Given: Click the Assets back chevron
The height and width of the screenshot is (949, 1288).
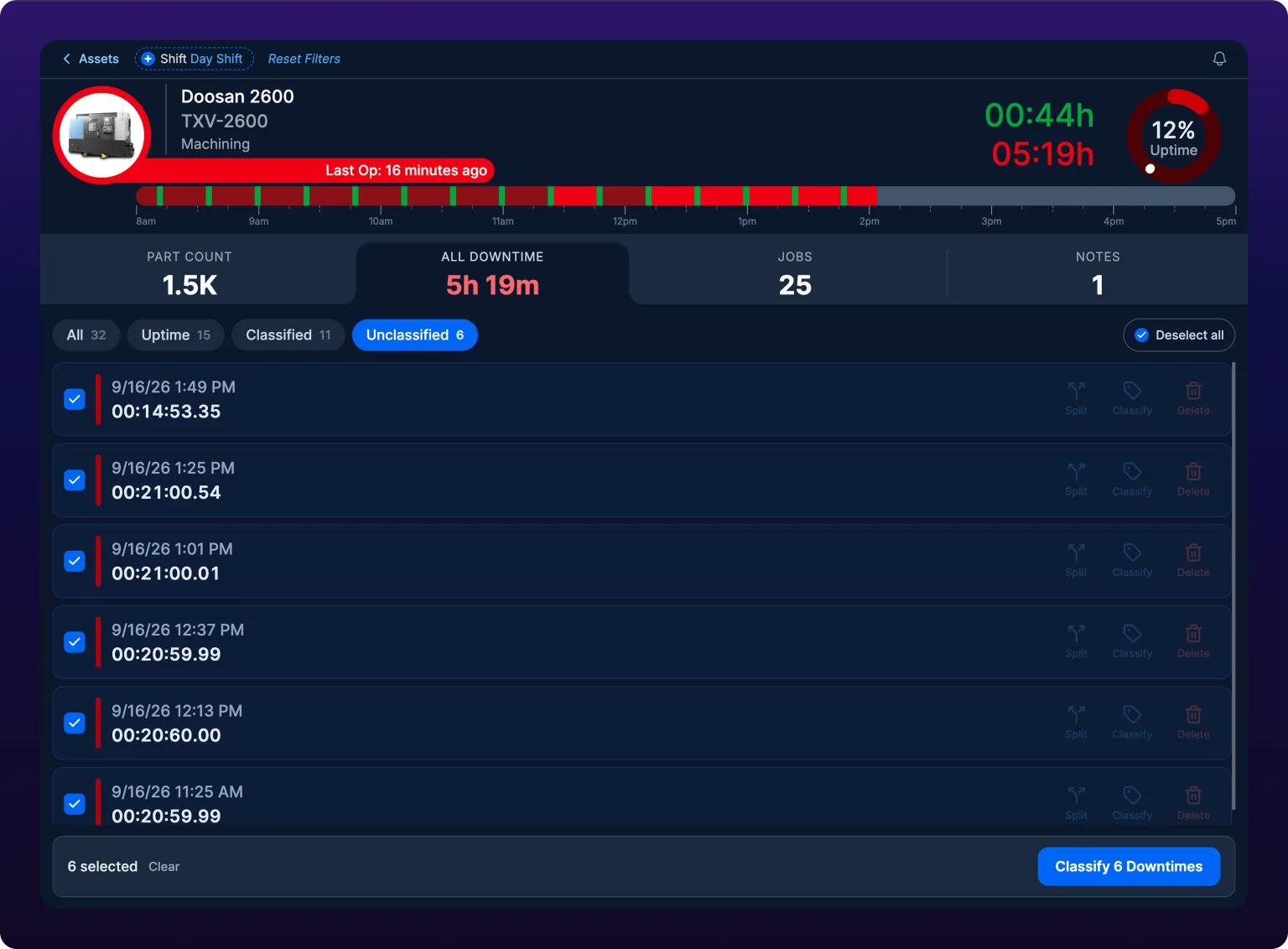Looking at the screenshot, I should point(66,59).
